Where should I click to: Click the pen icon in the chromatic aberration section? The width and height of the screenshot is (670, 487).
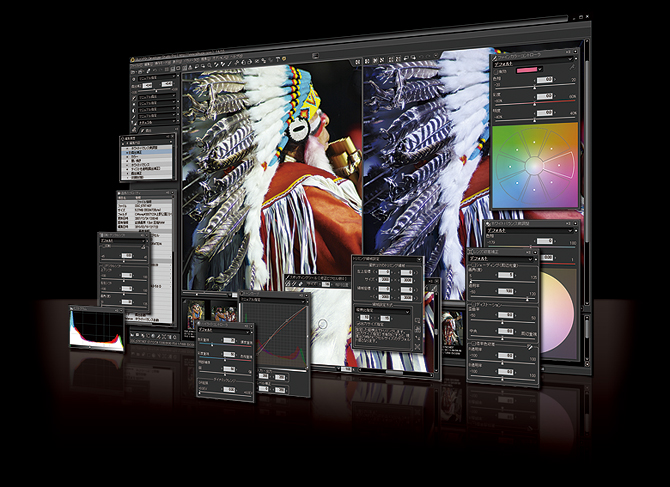530,347
